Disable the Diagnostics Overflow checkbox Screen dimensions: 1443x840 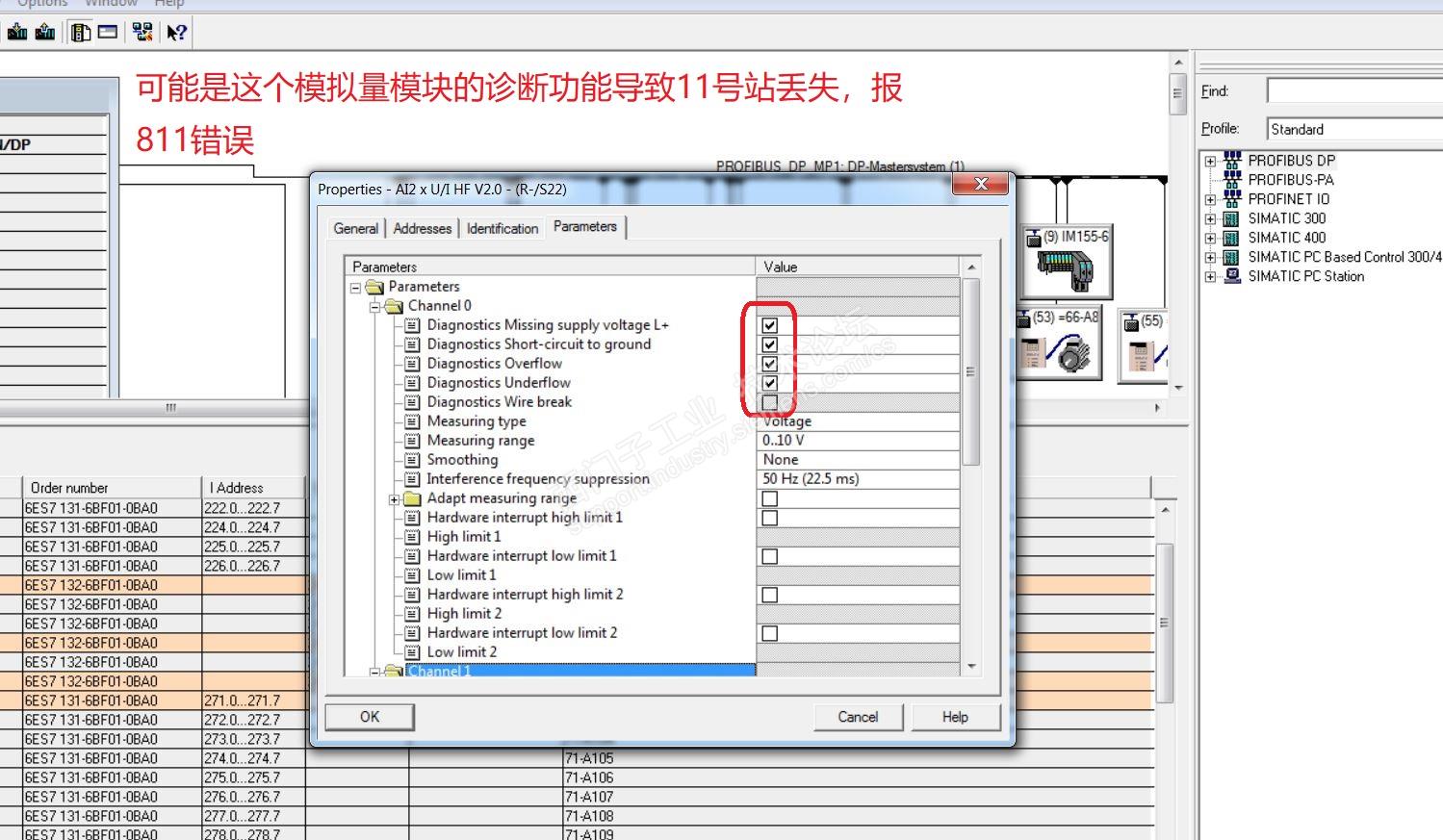tap(769, 364)
